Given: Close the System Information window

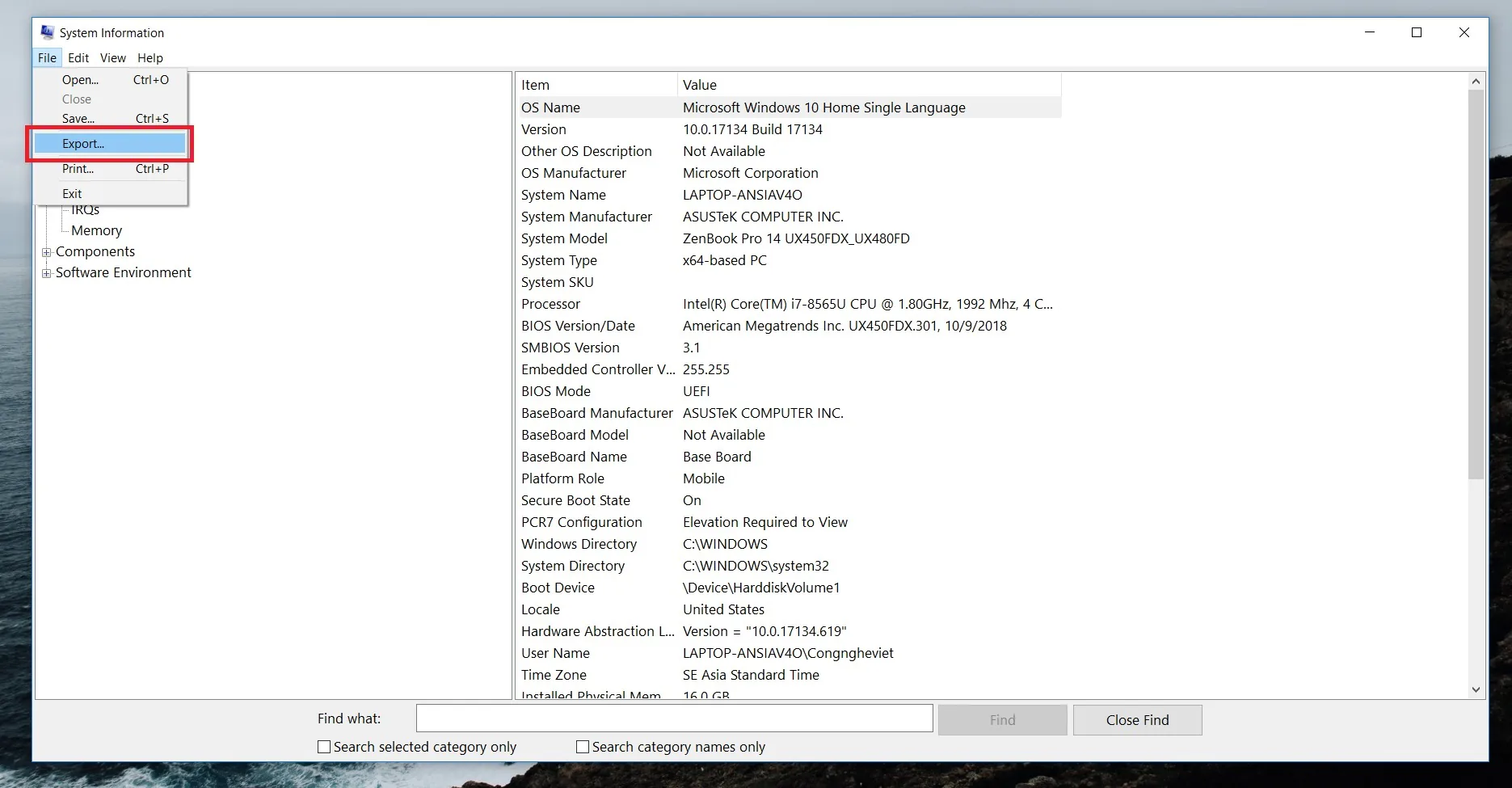Looking at the screenshot, I should 1464,32.
